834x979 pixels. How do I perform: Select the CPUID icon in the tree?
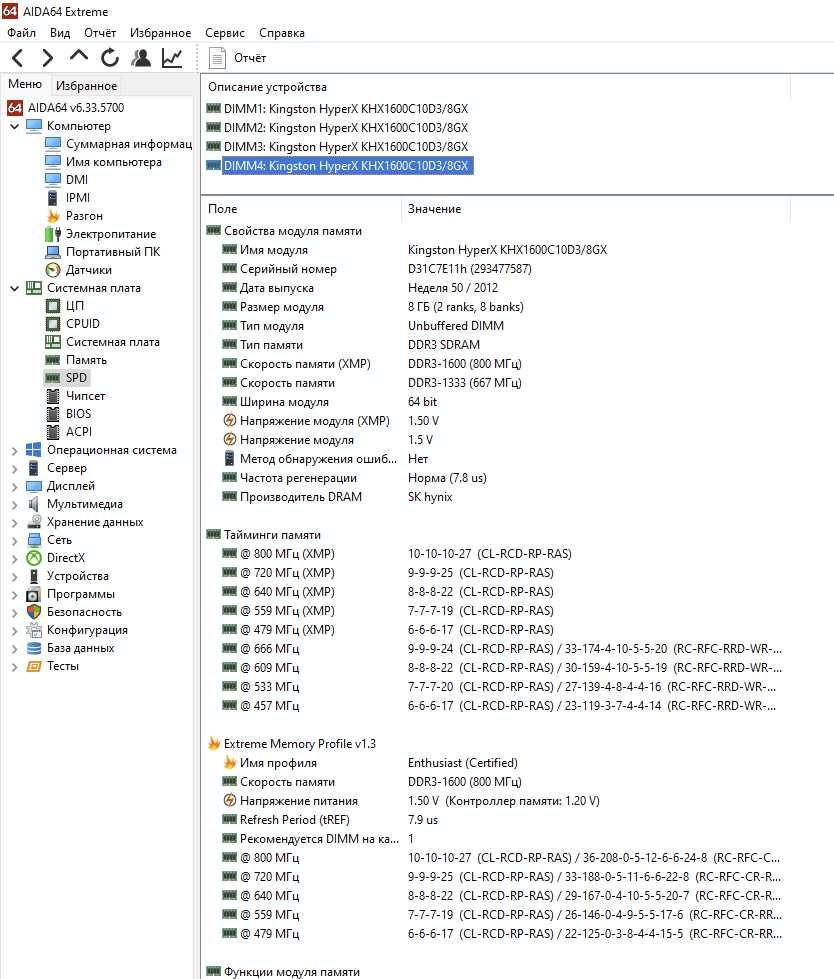tap(53, 324)
